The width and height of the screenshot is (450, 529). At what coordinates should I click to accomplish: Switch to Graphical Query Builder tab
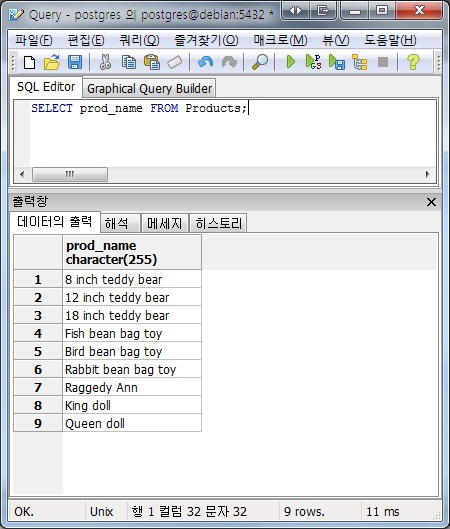point(149,89)
